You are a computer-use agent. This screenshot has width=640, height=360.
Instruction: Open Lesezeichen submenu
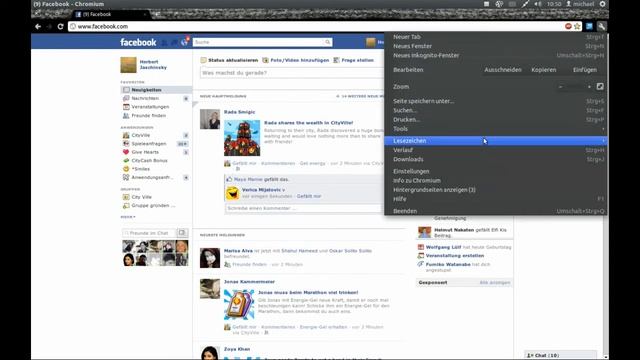pyautogui.click(x=496, y=141)
